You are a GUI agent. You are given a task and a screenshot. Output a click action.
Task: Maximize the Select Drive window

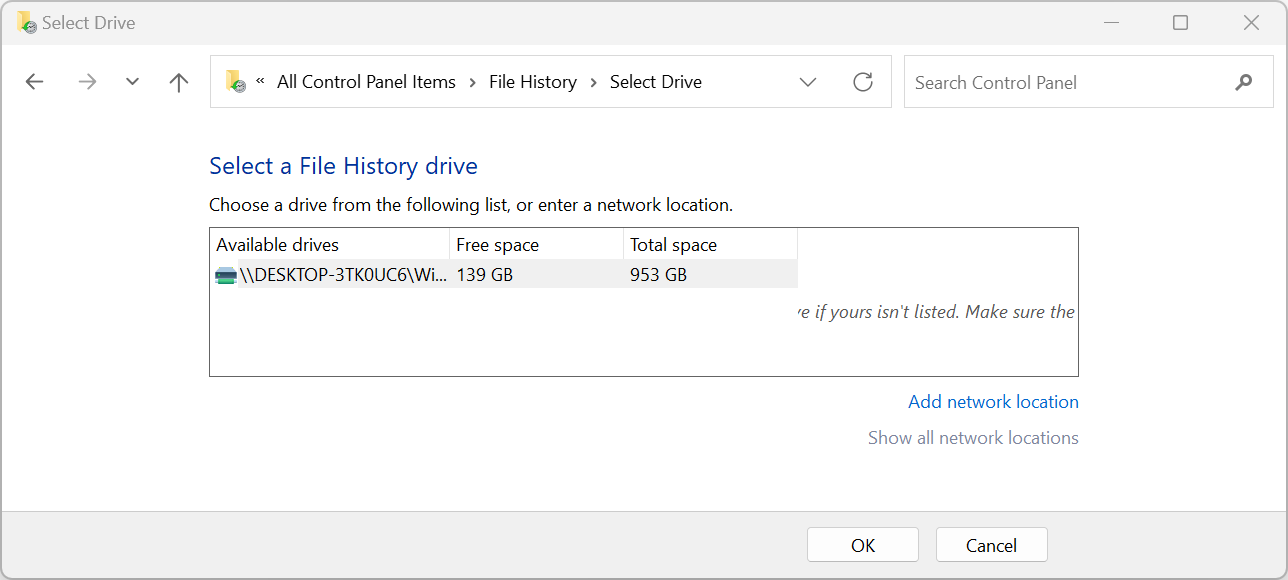pyautogui.click(x=1180, y=22)
